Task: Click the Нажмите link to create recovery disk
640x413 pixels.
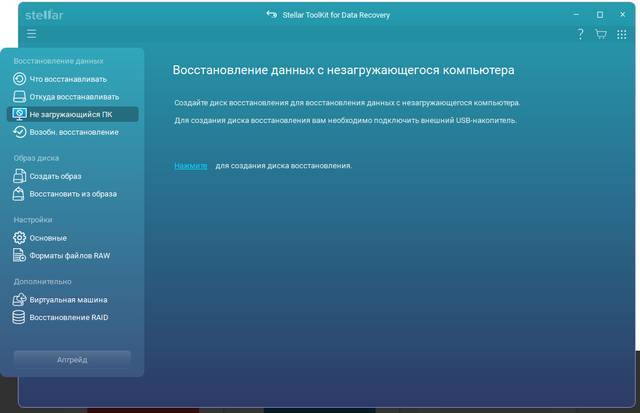Action: point(191,166)
